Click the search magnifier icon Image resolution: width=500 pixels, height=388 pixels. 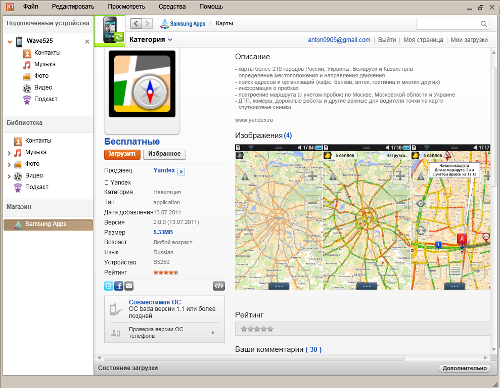click(x=484, y=24)
